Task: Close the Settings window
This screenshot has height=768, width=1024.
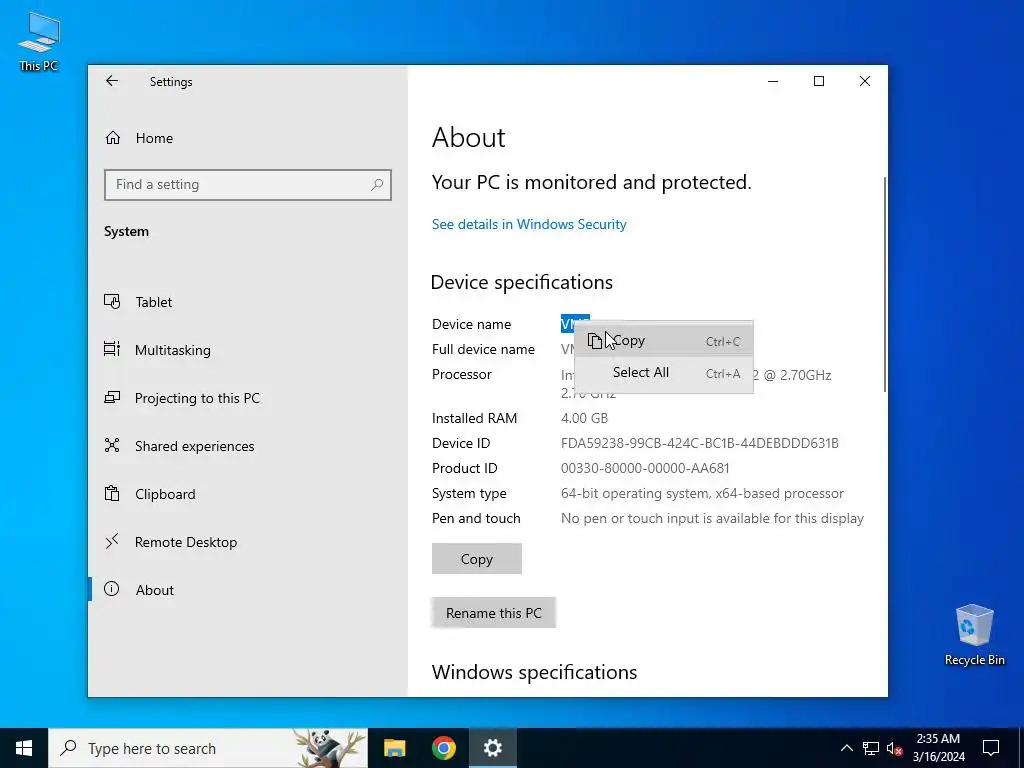Action: click(x=865, y=81)
